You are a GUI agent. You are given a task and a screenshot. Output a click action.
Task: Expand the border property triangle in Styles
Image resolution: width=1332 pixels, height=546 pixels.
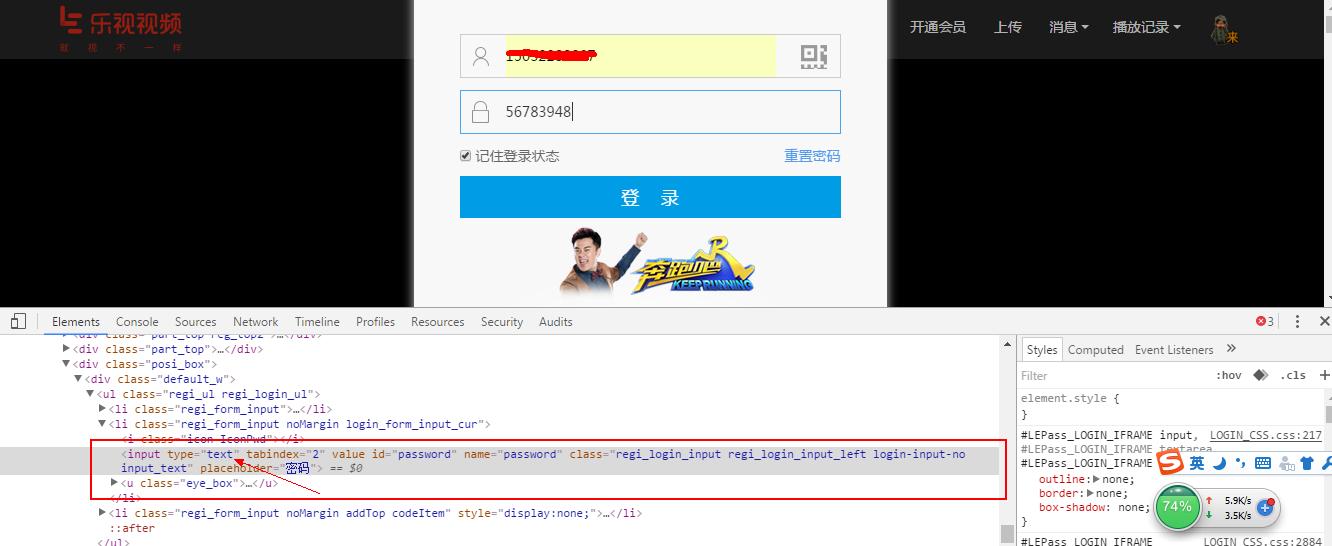pos(1091,493)
